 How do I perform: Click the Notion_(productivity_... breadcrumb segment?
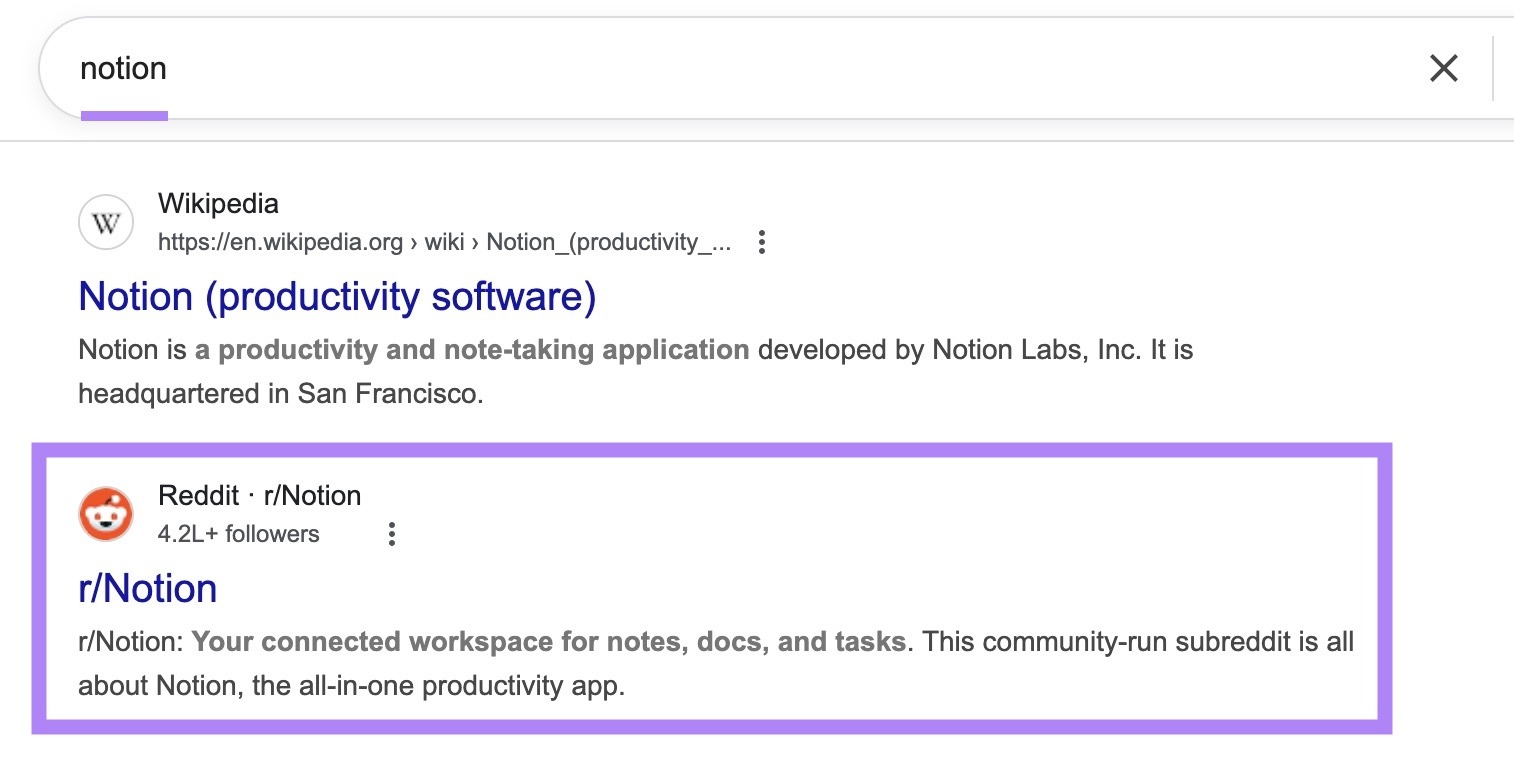[608, 242]
